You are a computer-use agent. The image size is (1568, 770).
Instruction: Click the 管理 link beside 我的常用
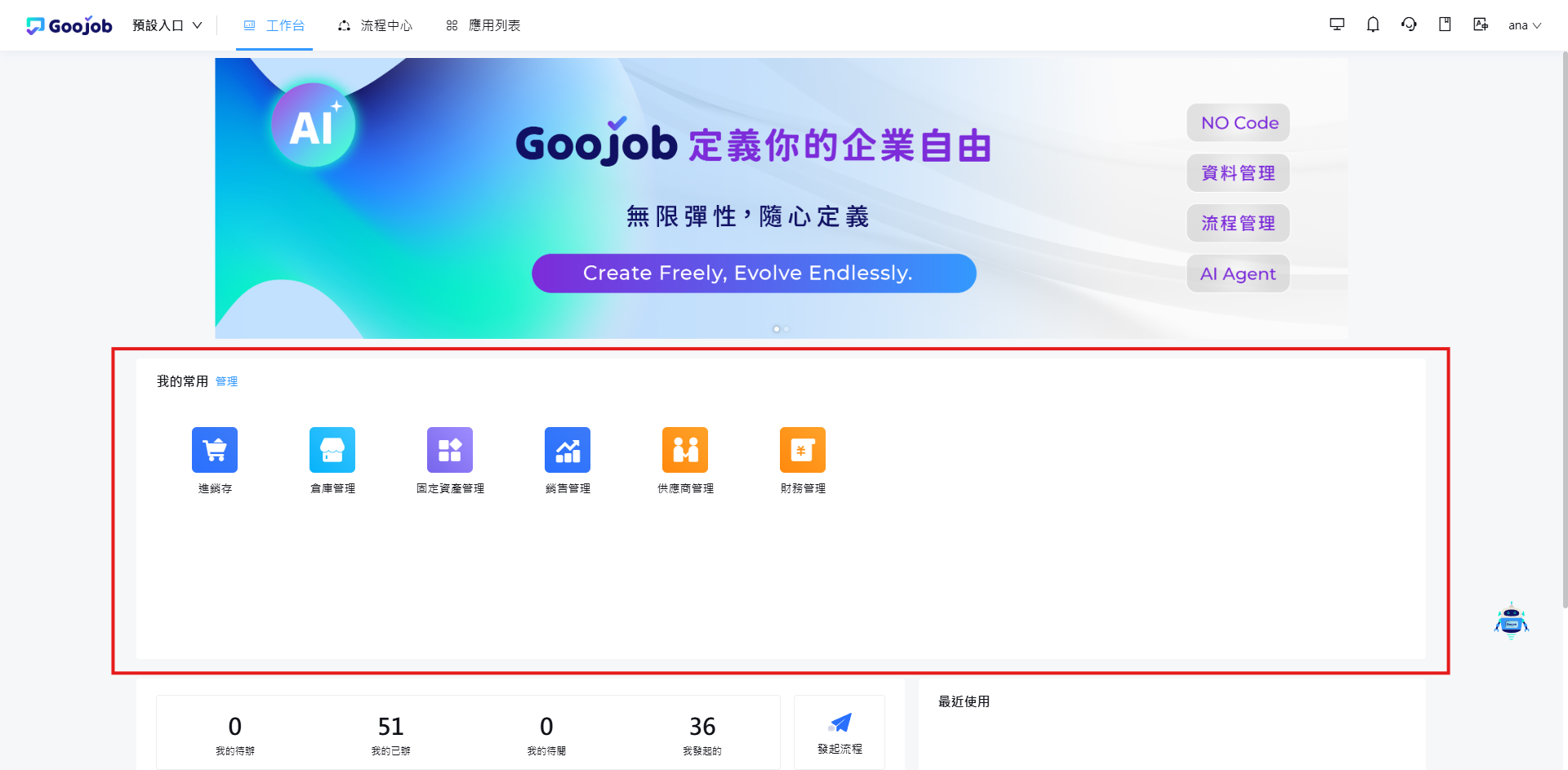click(x=227, y=381)
